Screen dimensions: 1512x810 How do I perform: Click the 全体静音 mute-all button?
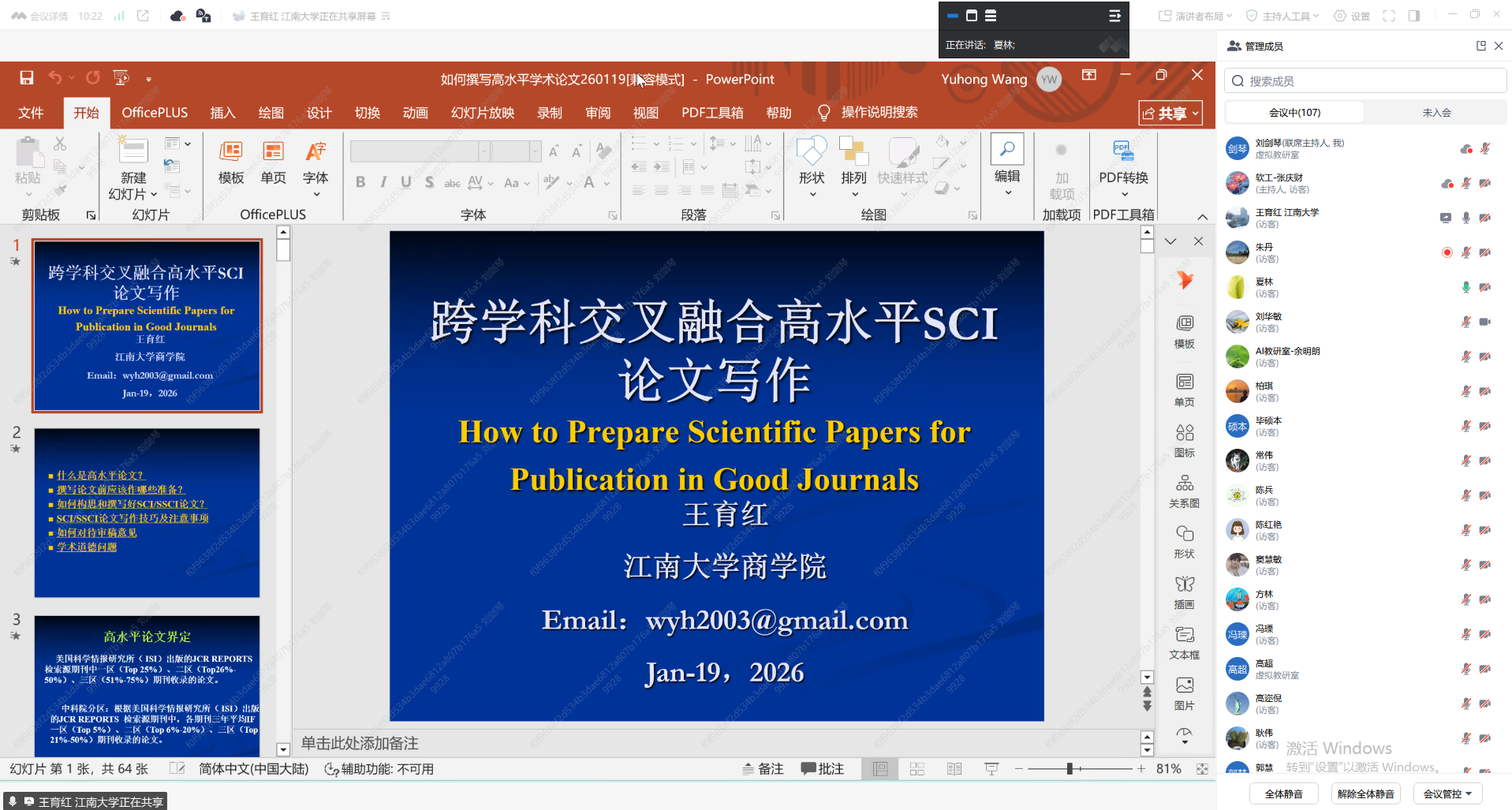pos(1283,793)
